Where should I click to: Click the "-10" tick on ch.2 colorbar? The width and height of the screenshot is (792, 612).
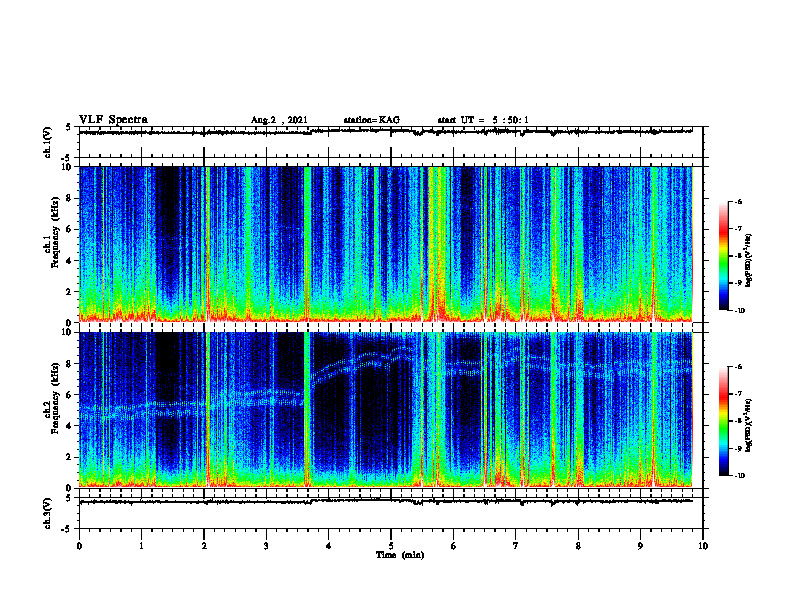tap(739, 475)
